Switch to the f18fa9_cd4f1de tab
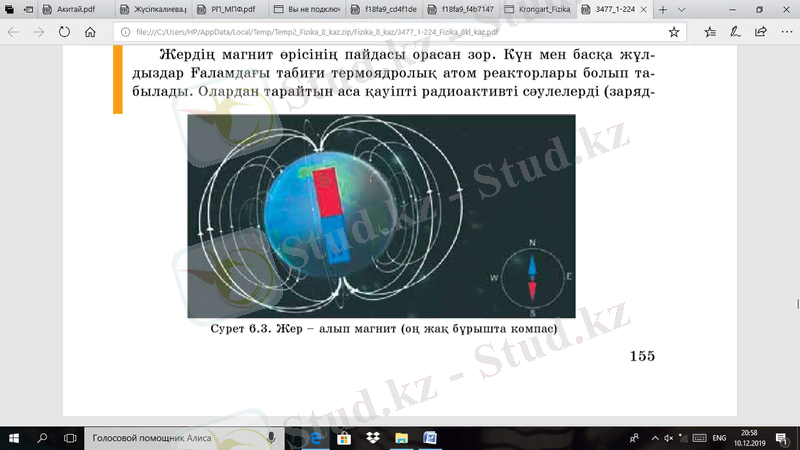 (385, 9)
